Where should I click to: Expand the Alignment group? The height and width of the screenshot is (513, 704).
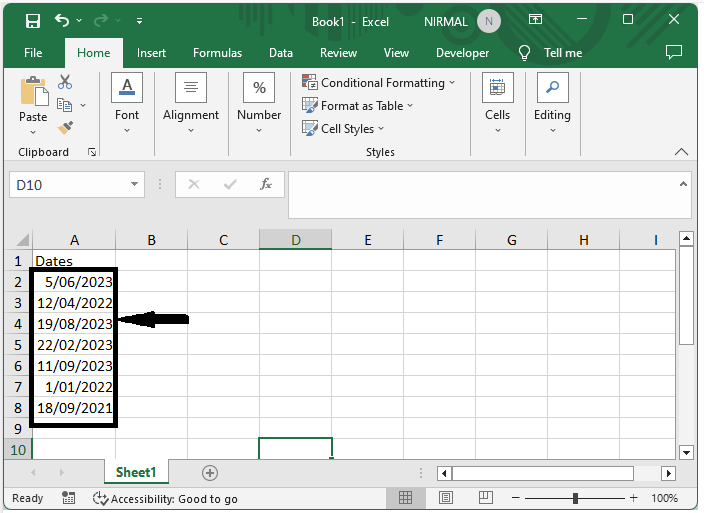click(191, 103)
